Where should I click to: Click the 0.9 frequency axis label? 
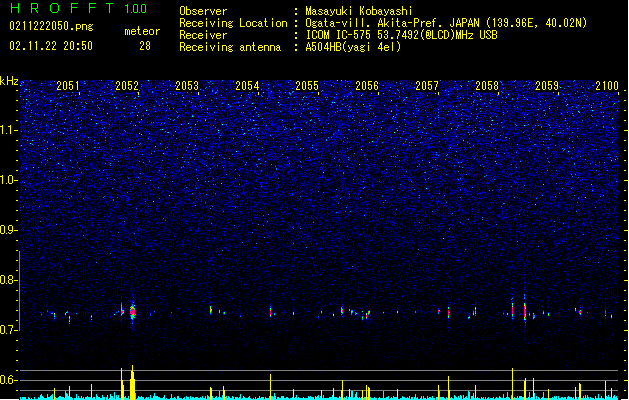(9, 230)
